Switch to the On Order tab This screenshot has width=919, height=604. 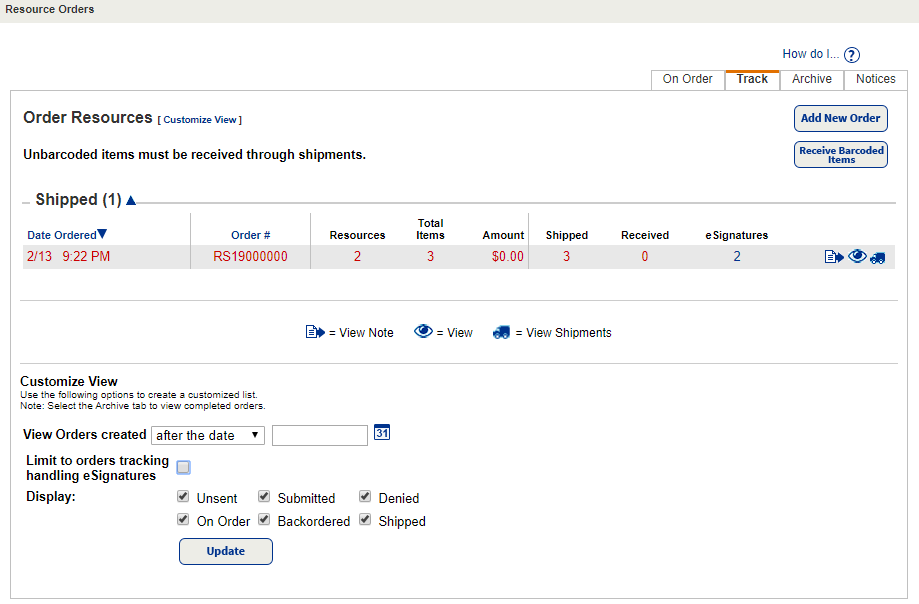coord(687,80)
